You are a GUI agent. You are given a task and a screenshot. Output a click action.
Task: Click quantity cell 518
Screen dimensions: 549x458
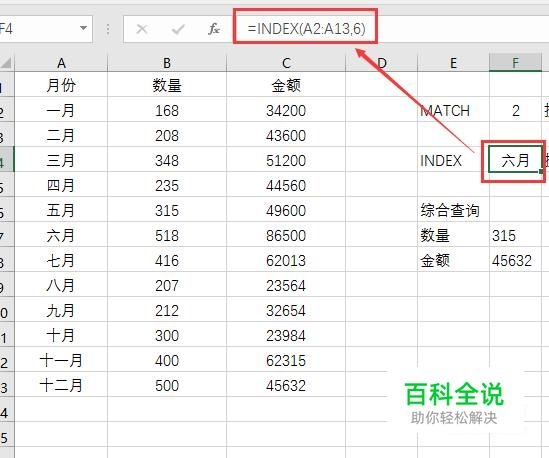(167, 235)
